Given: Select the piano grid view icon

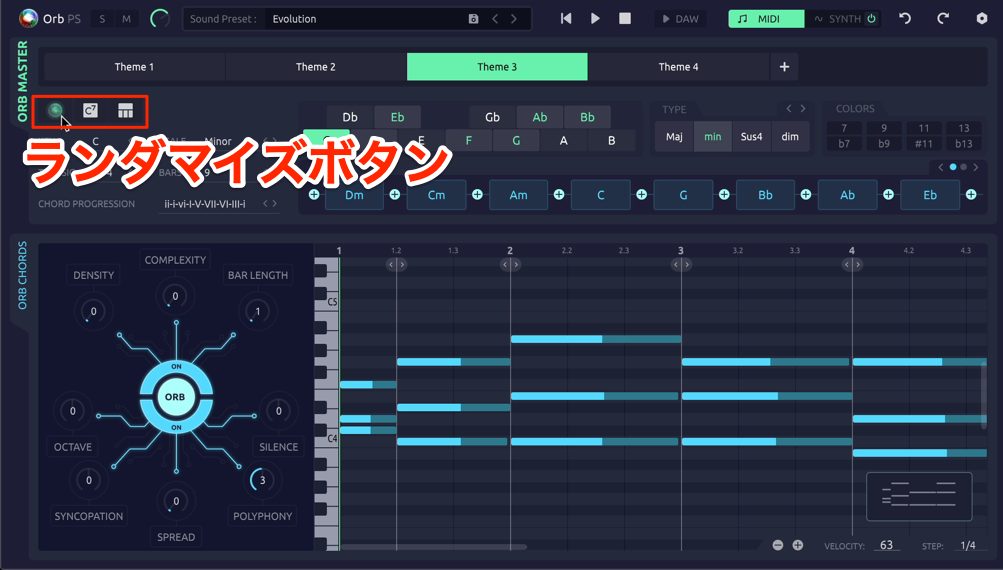Looking at the screenshot, I should coord(125,111).
